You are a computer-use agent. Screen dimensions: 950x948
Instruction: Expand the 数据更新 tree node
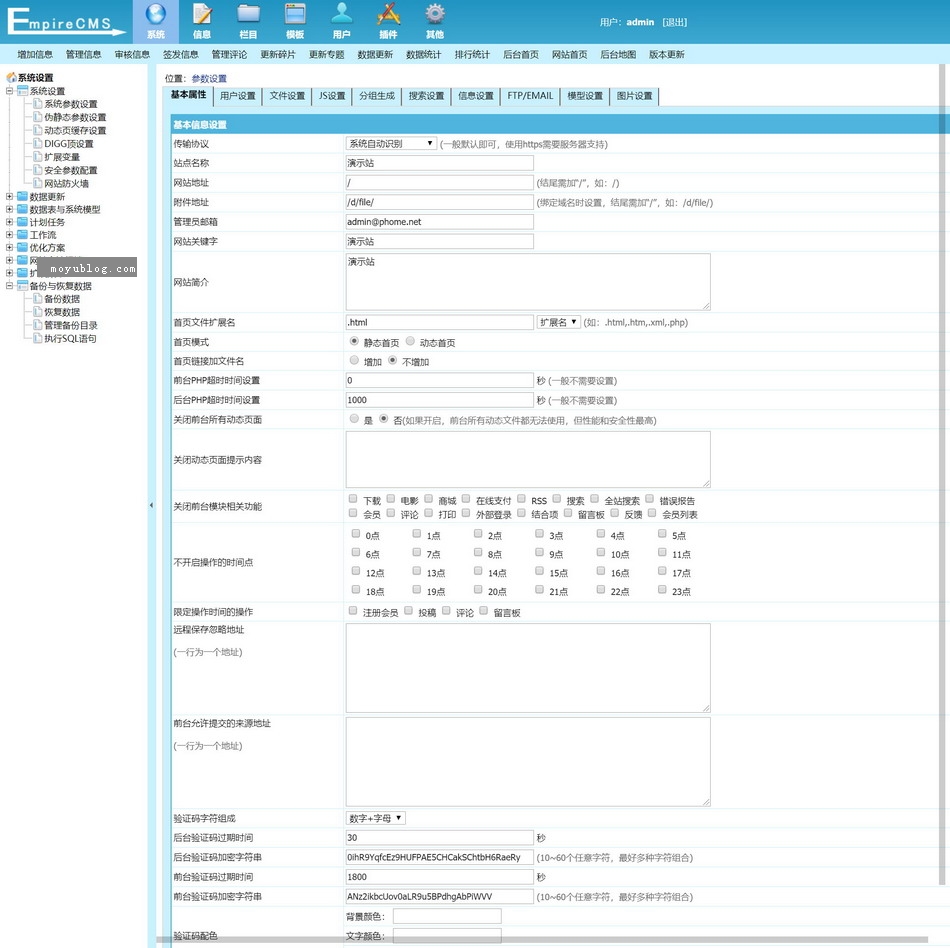pos(10,197)
